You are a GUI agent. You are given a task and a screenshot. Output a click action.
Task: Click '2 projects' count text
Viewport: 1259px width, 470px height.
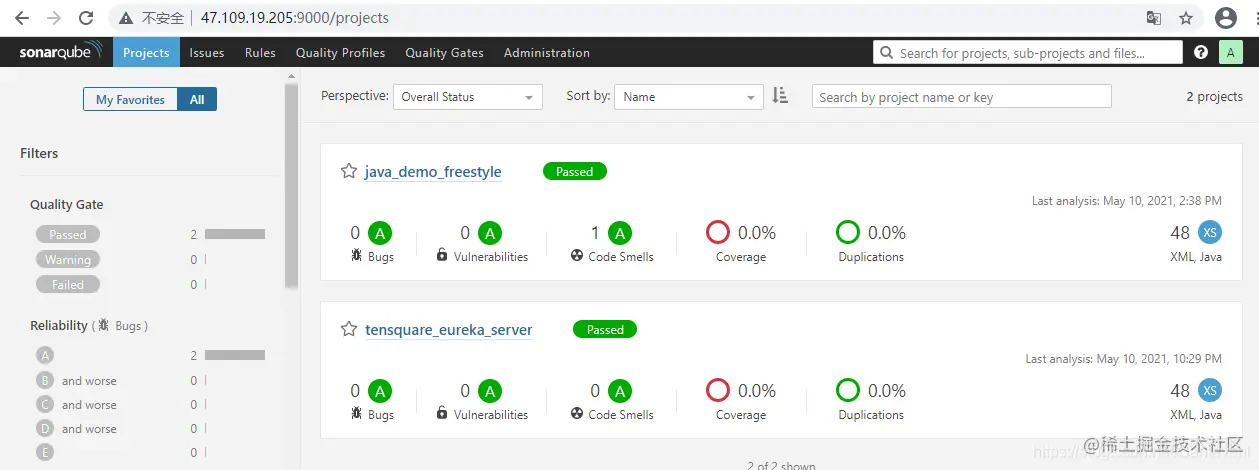1214,97
